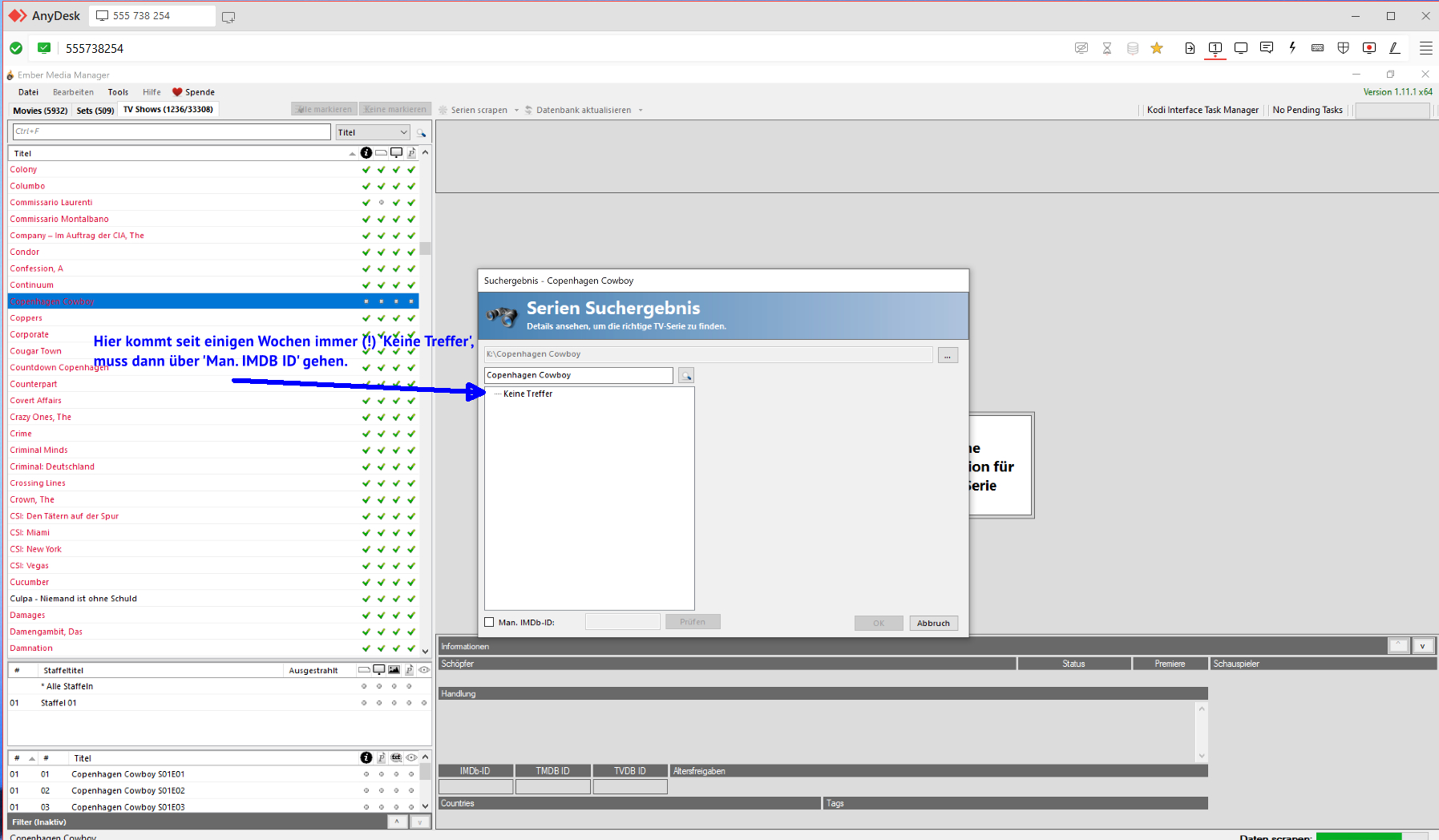Click the Prüfen button
This screenshot has width=1439, height=840.
pyautogui.click(x=693, y=622)
